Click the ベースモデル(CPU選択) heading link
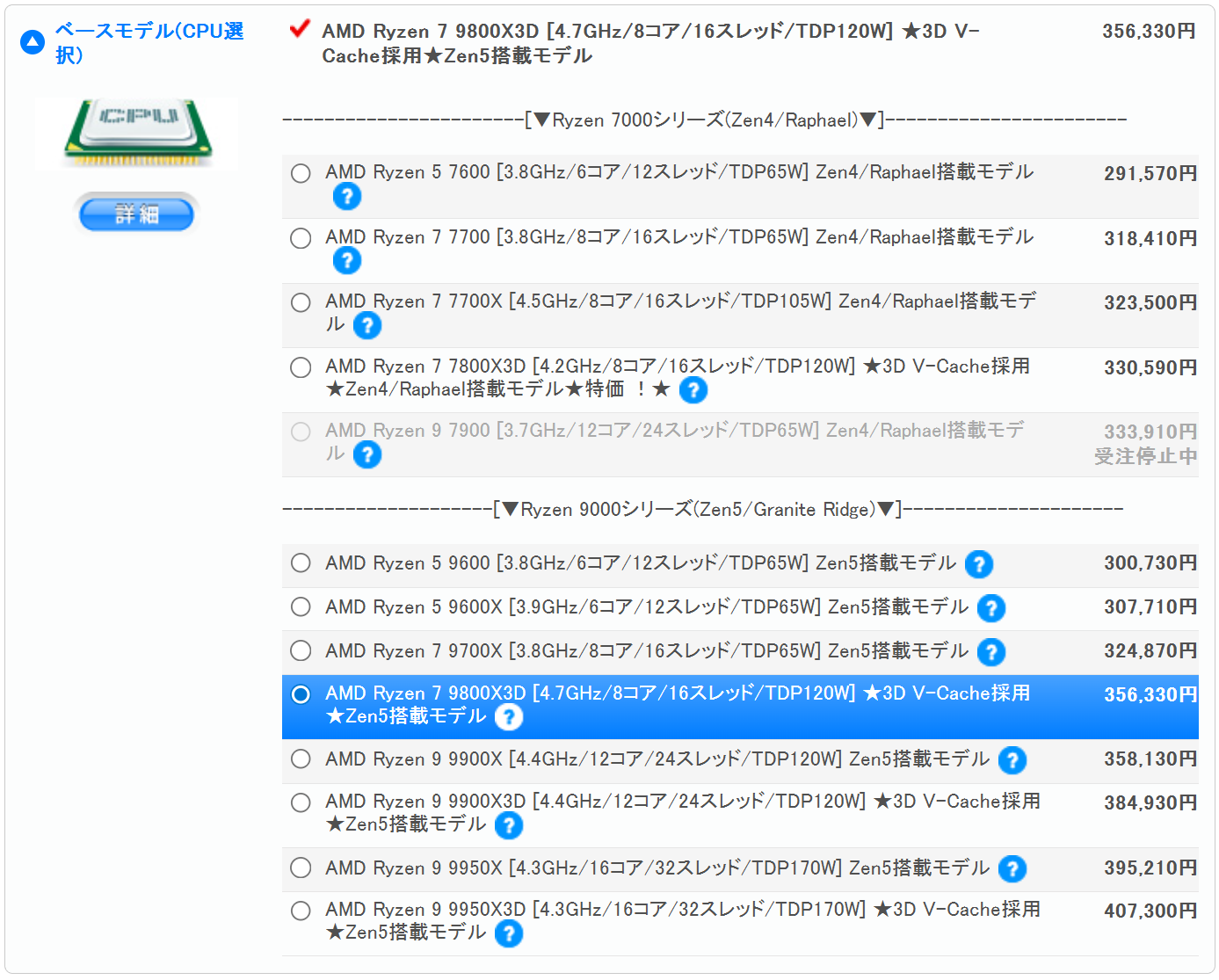Screen dimensions: 1219x980 pyautogui.click(x=149, y=42)
